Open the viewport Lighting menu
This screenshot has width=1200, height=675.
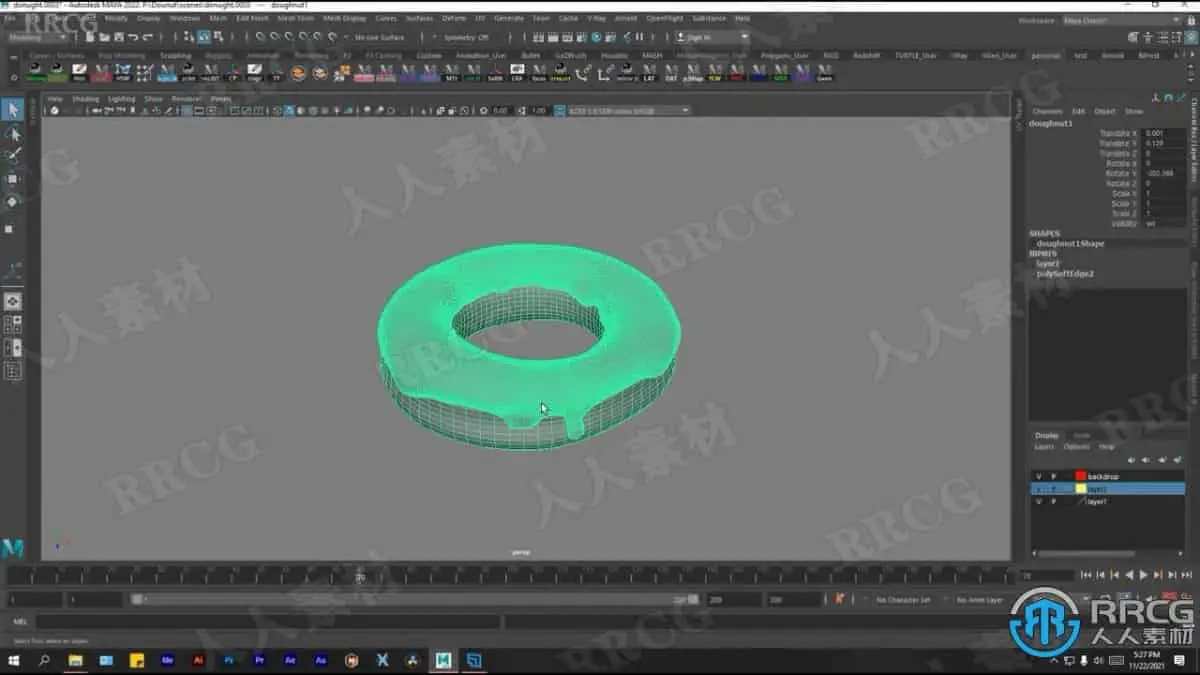tap(121, 99)
